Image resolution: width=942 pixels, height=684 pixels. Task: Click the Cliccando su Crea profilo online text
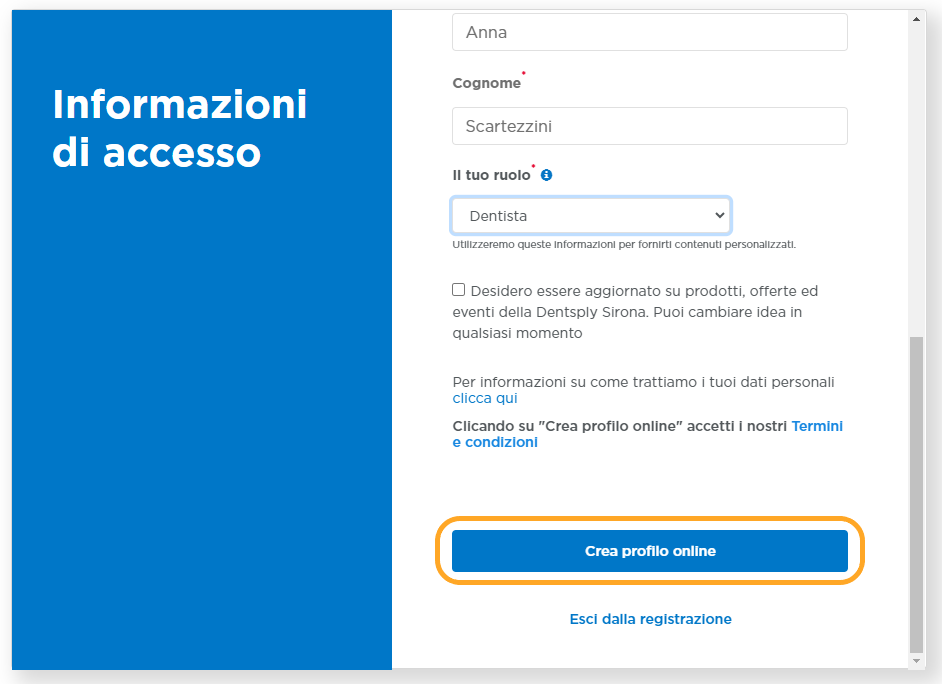[x=620, y=426]
